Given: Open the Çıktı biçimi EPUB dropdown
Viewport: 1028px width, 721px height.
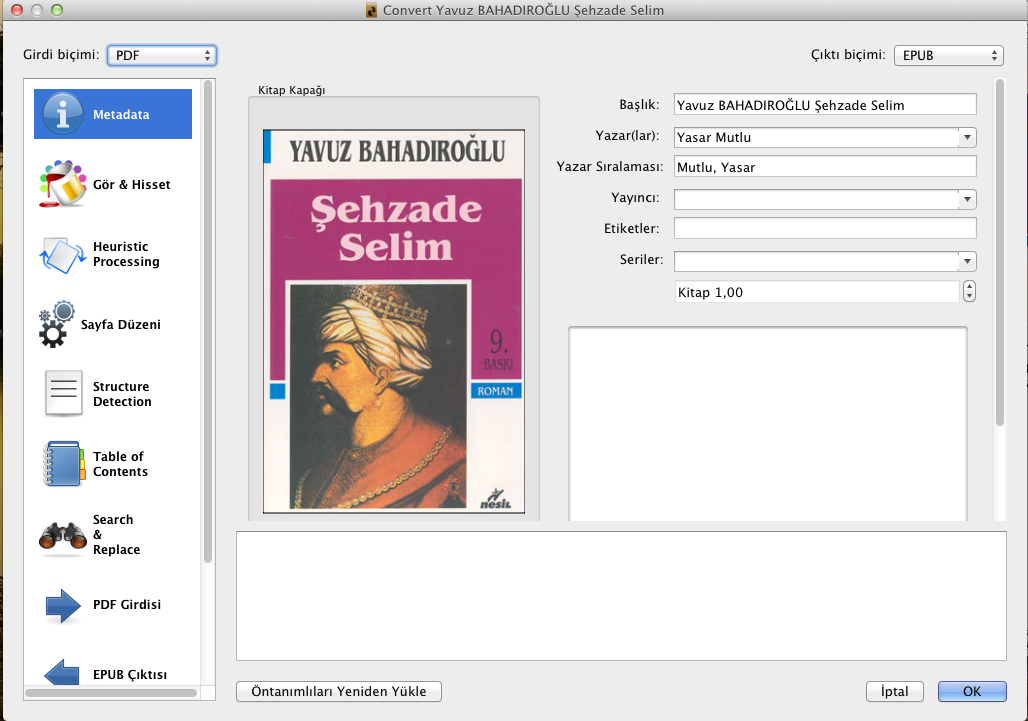Looking at the screenshot, I should tap(947, 55).
